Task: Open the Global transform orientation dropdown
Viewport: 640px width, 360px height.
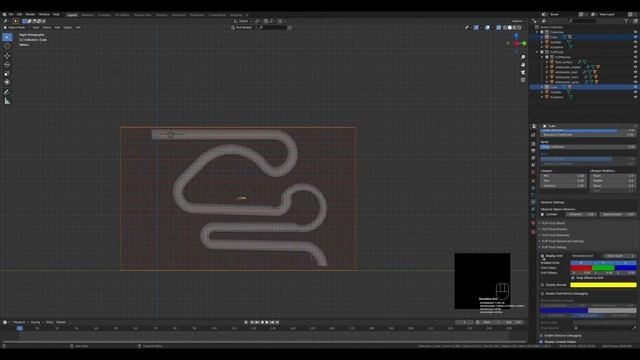Action: (243, 21)
